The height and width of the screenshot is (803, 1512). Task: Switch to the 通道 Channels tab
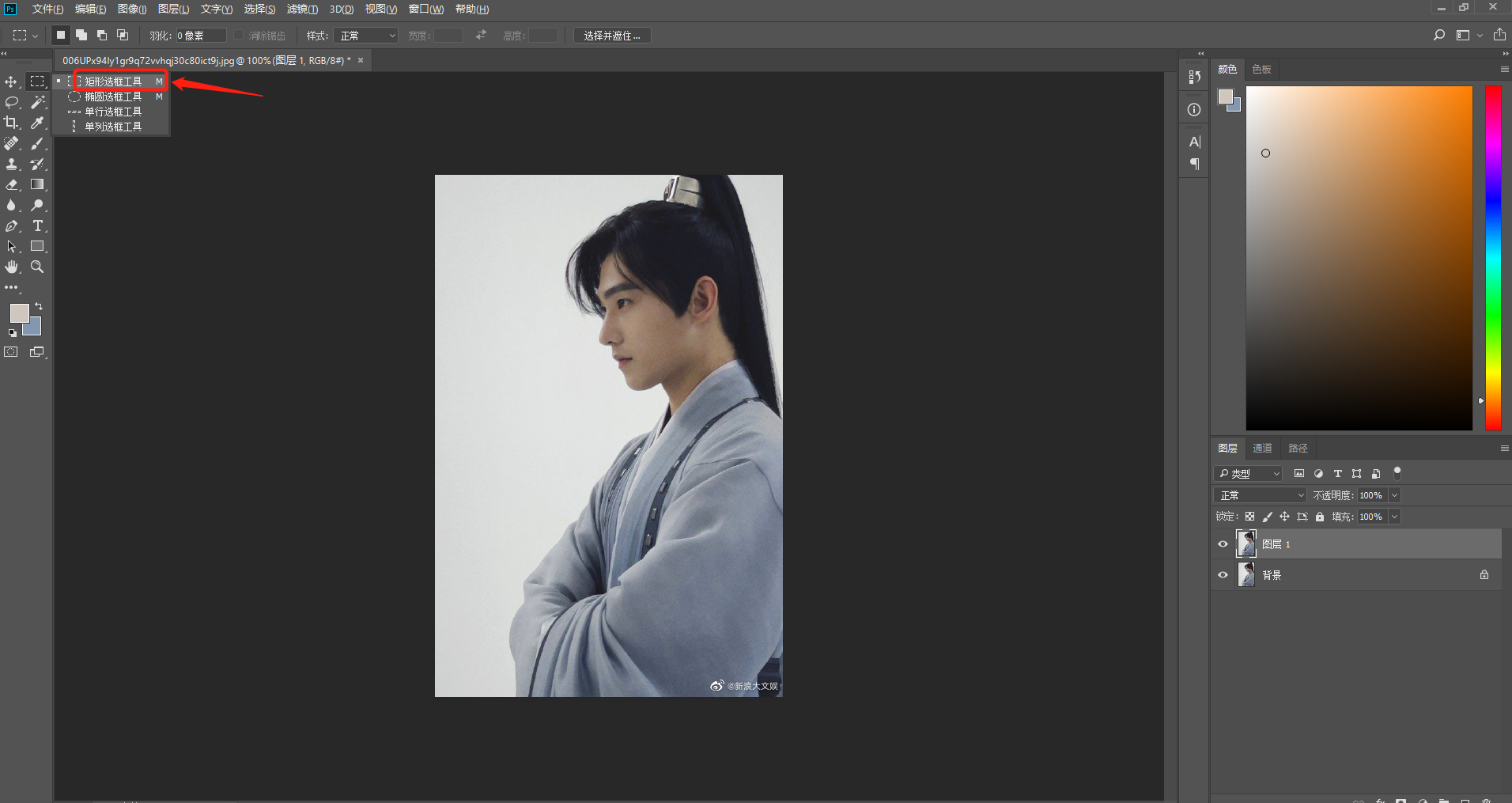pos(1262,448)
